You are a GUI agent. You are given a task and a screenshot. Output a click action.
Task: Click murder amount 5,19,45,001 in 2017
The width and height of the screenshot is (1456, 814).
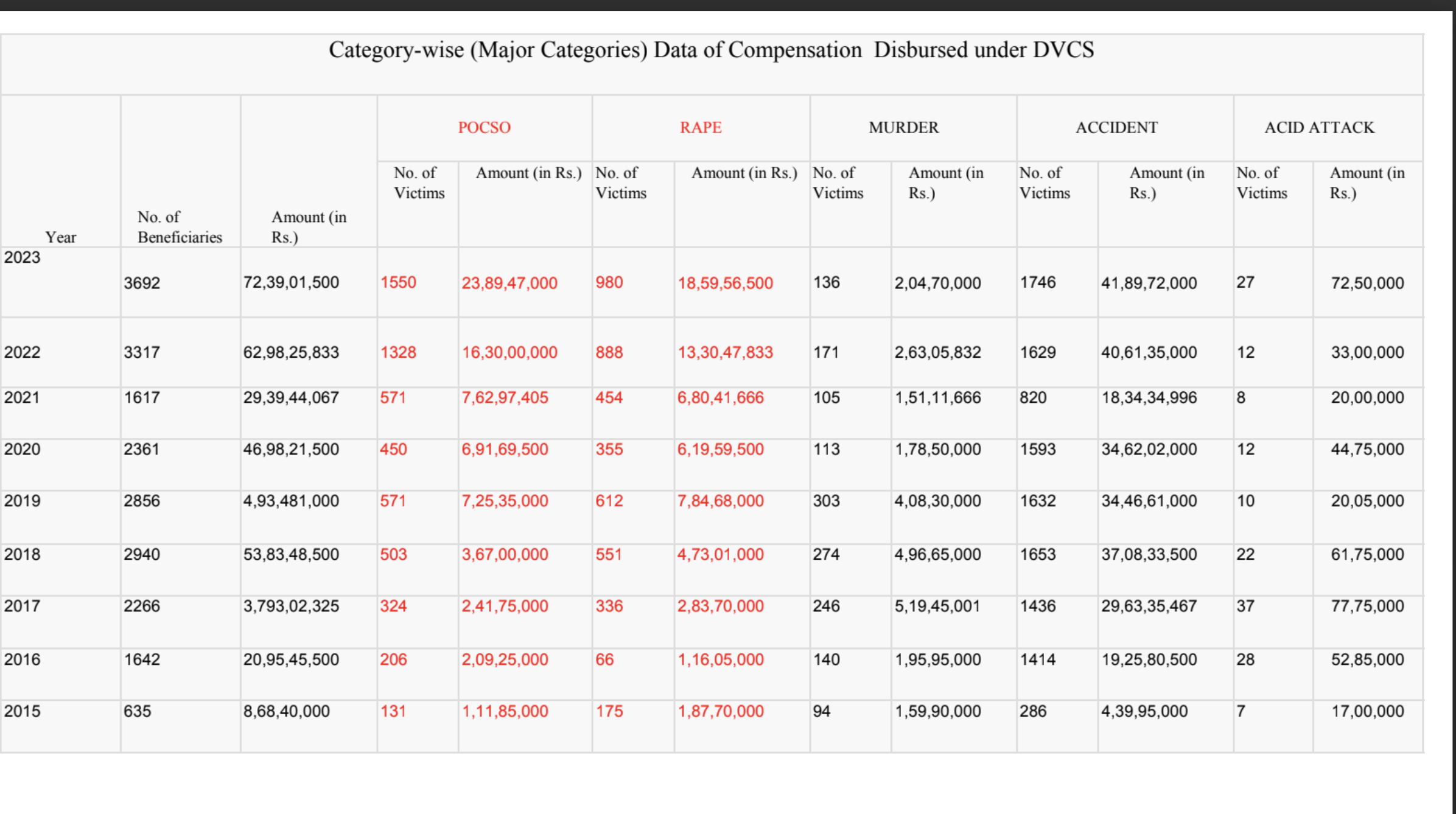(x=937, y=606)
